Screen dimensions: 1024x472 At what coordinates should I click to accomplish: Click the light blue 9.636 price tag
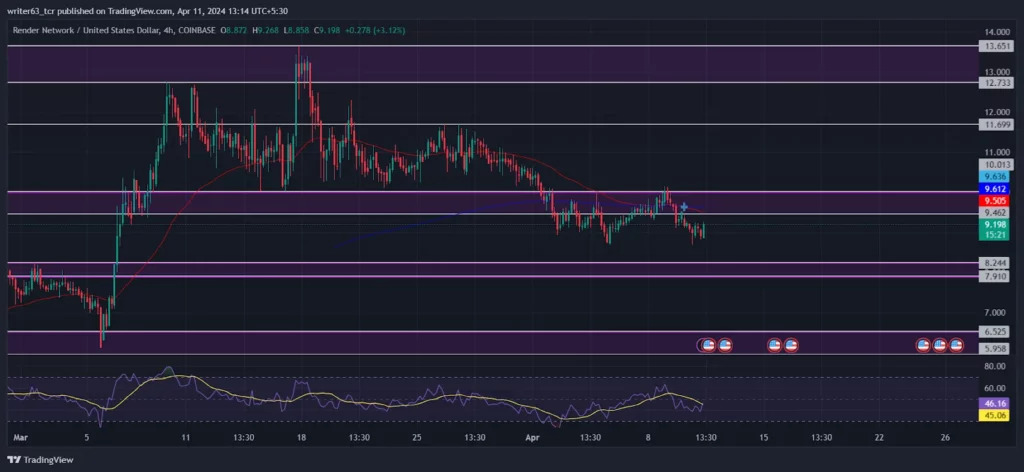[x=996, y=177]
